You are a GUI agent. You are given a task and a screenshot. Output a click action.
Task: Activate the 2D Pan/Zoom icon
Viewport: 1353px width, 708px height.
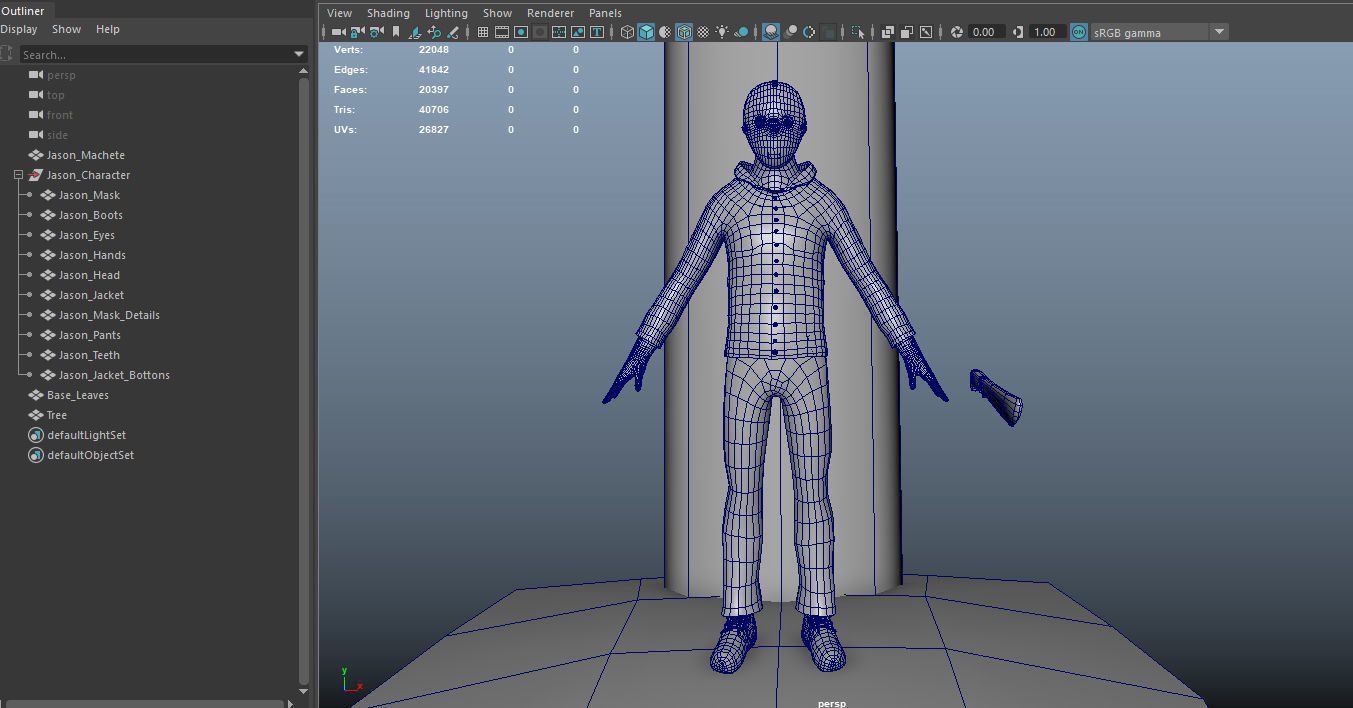434,32
